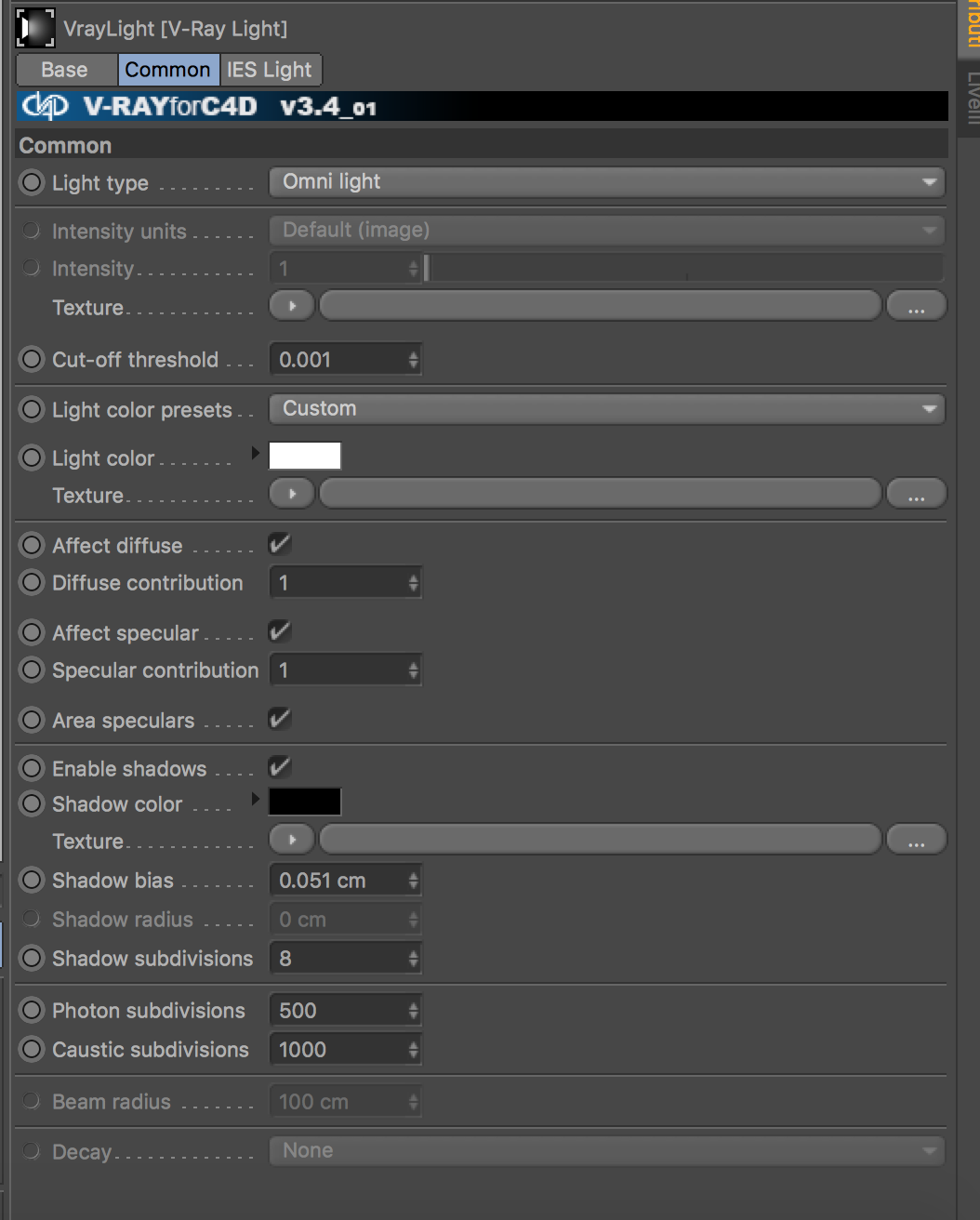Click the Common section header
Viewport: 980px width, 1220px height.
click(x=483, y=145)
